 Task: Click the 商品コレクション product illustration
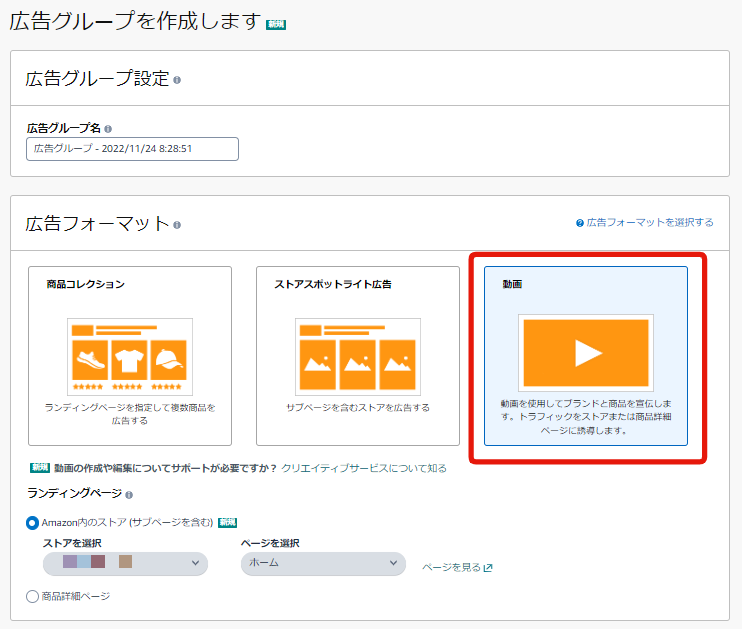[130, 356]
